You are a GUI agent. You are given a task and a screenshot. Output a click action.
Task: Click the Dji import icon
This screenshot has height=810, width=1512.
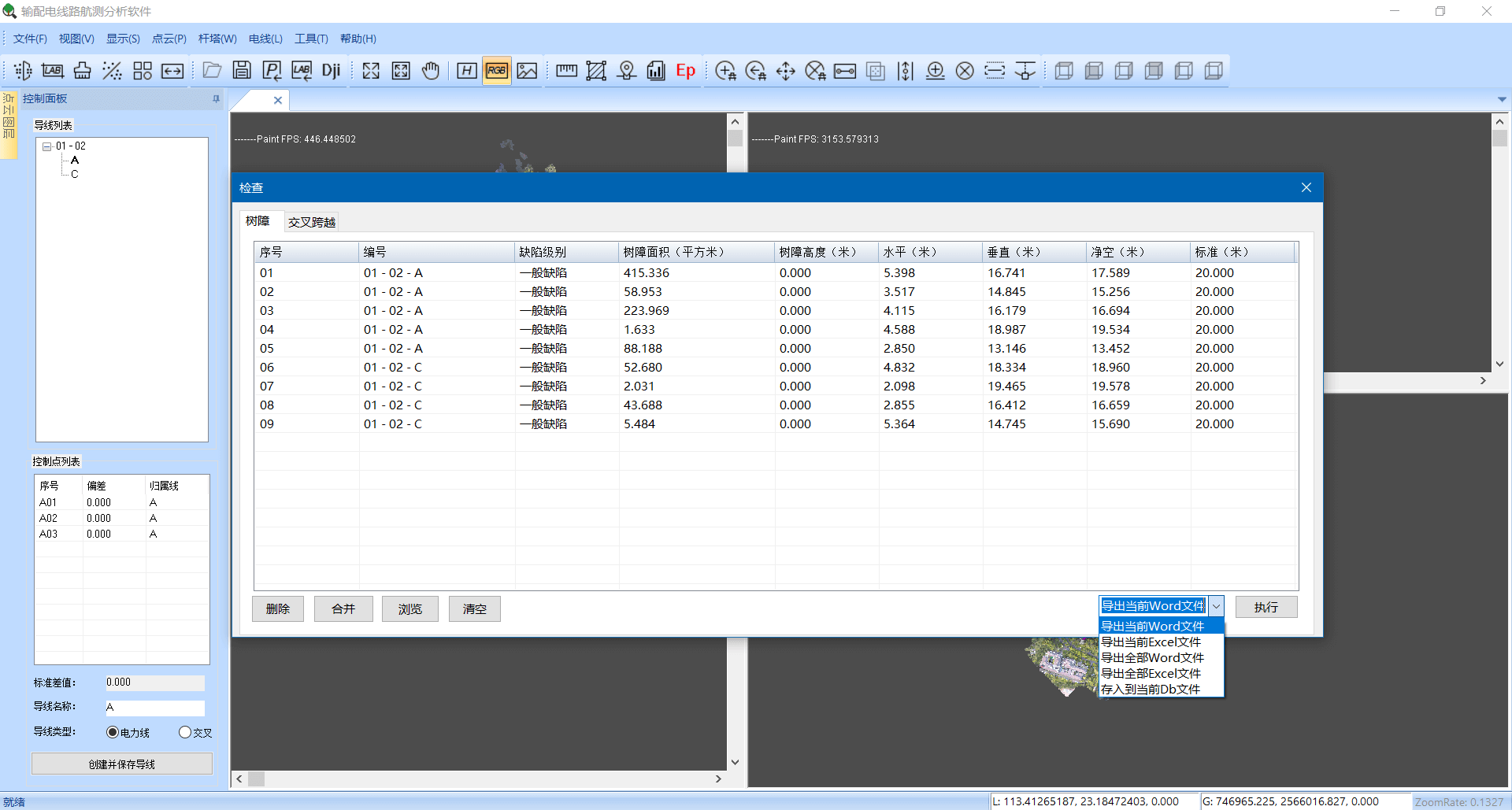331,70
